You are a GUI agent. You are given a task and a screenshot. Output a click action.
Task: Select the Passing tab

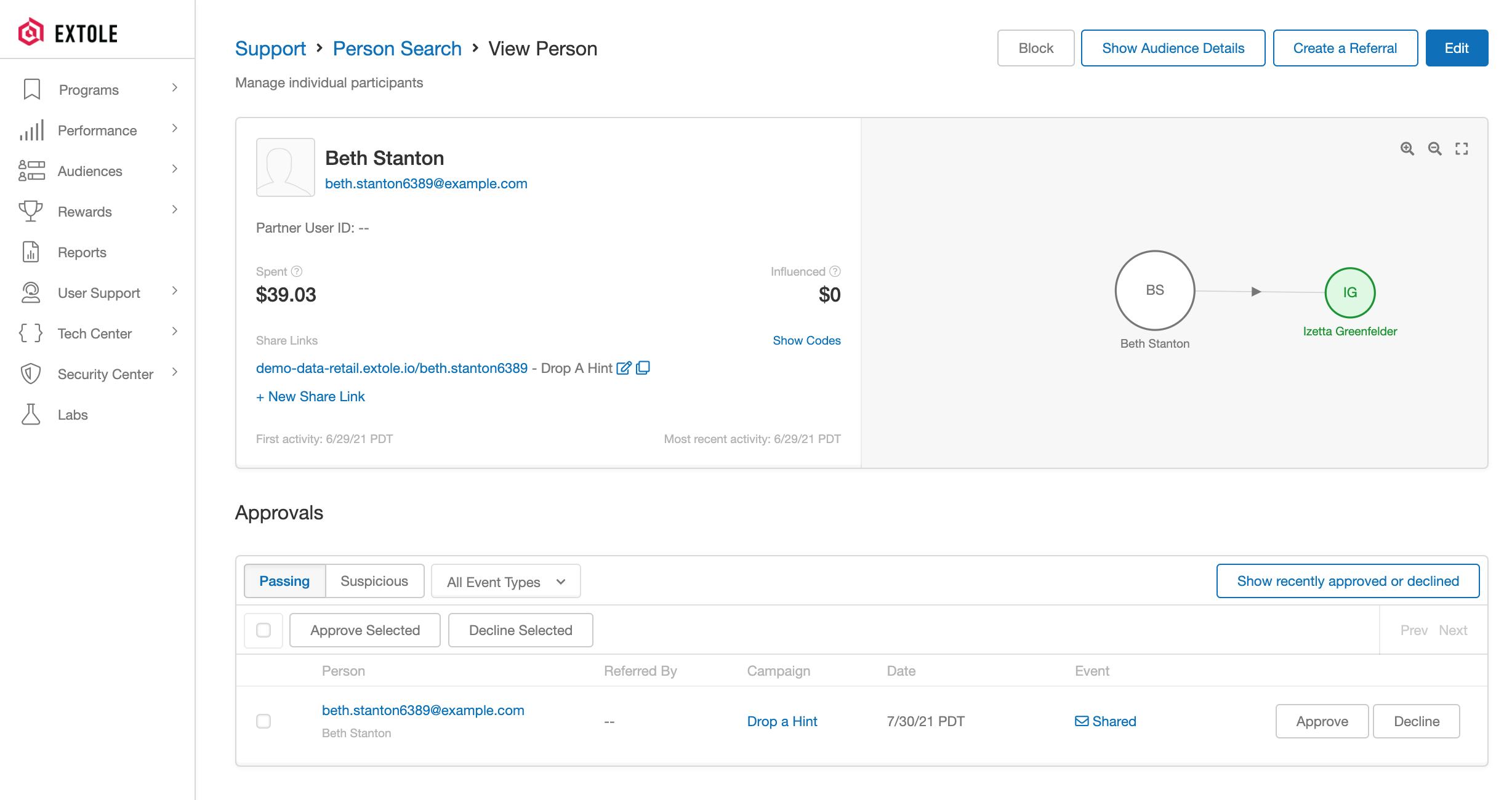click(x=285, y=580)
